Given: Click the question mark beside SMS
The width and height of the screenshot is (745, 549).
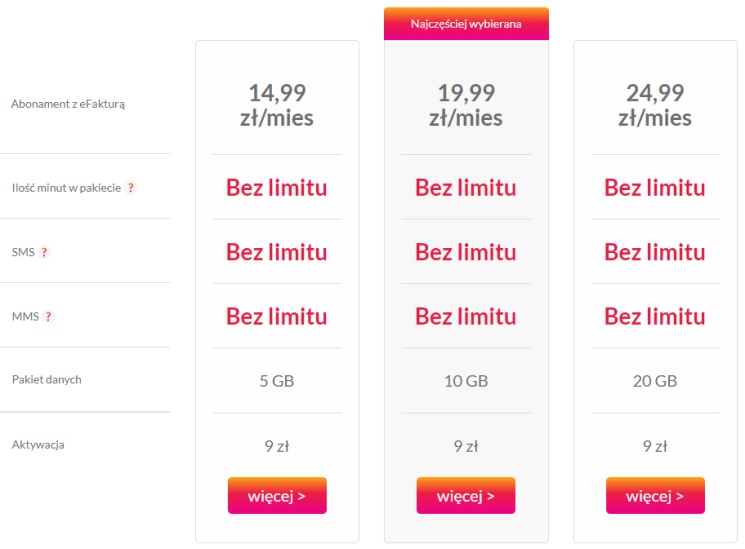Looking at the screenshot, I should tap(44, 252).
